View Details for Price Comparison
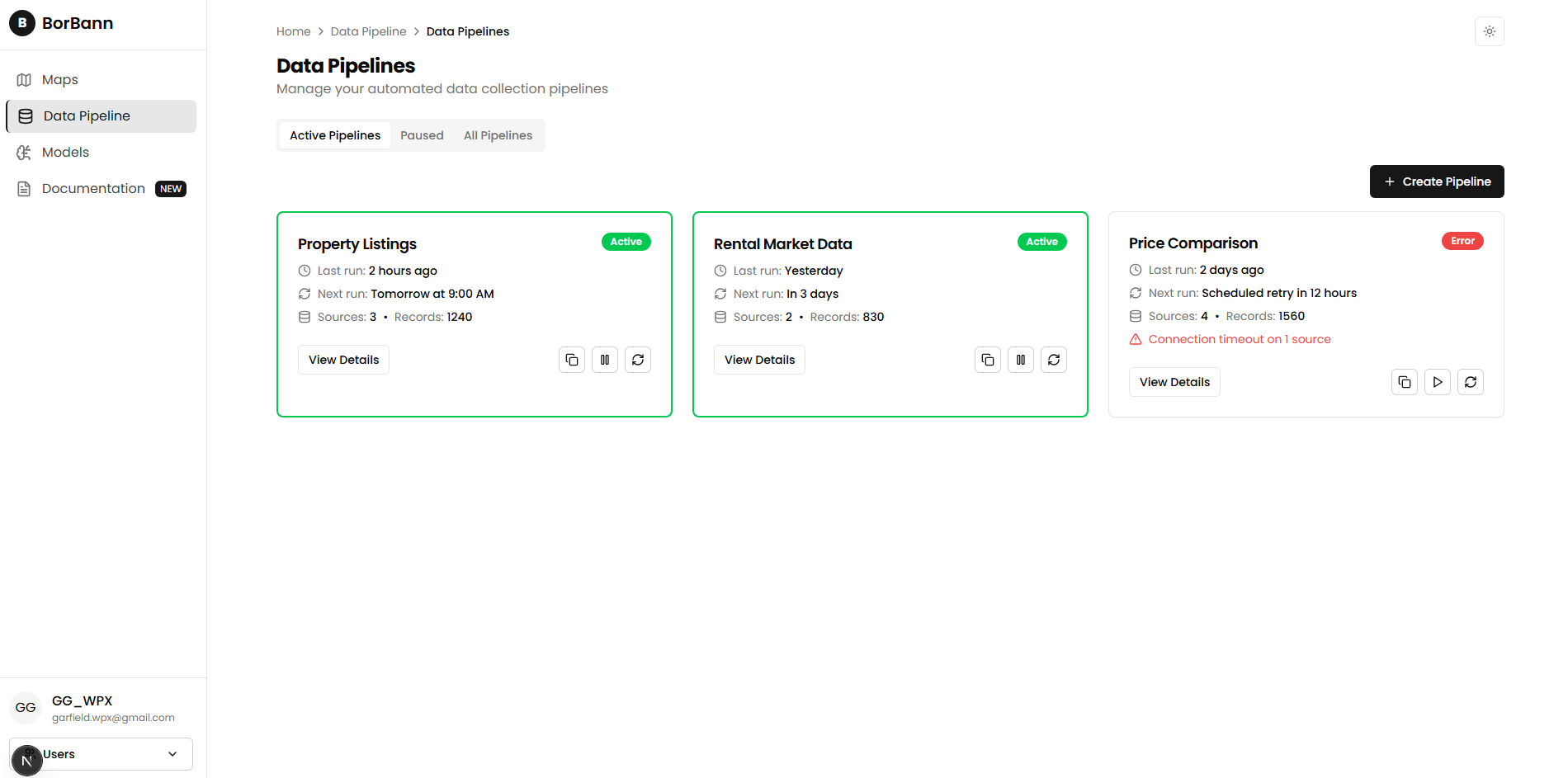This screenshot has width=1568, height=778. coord(1174,382)
